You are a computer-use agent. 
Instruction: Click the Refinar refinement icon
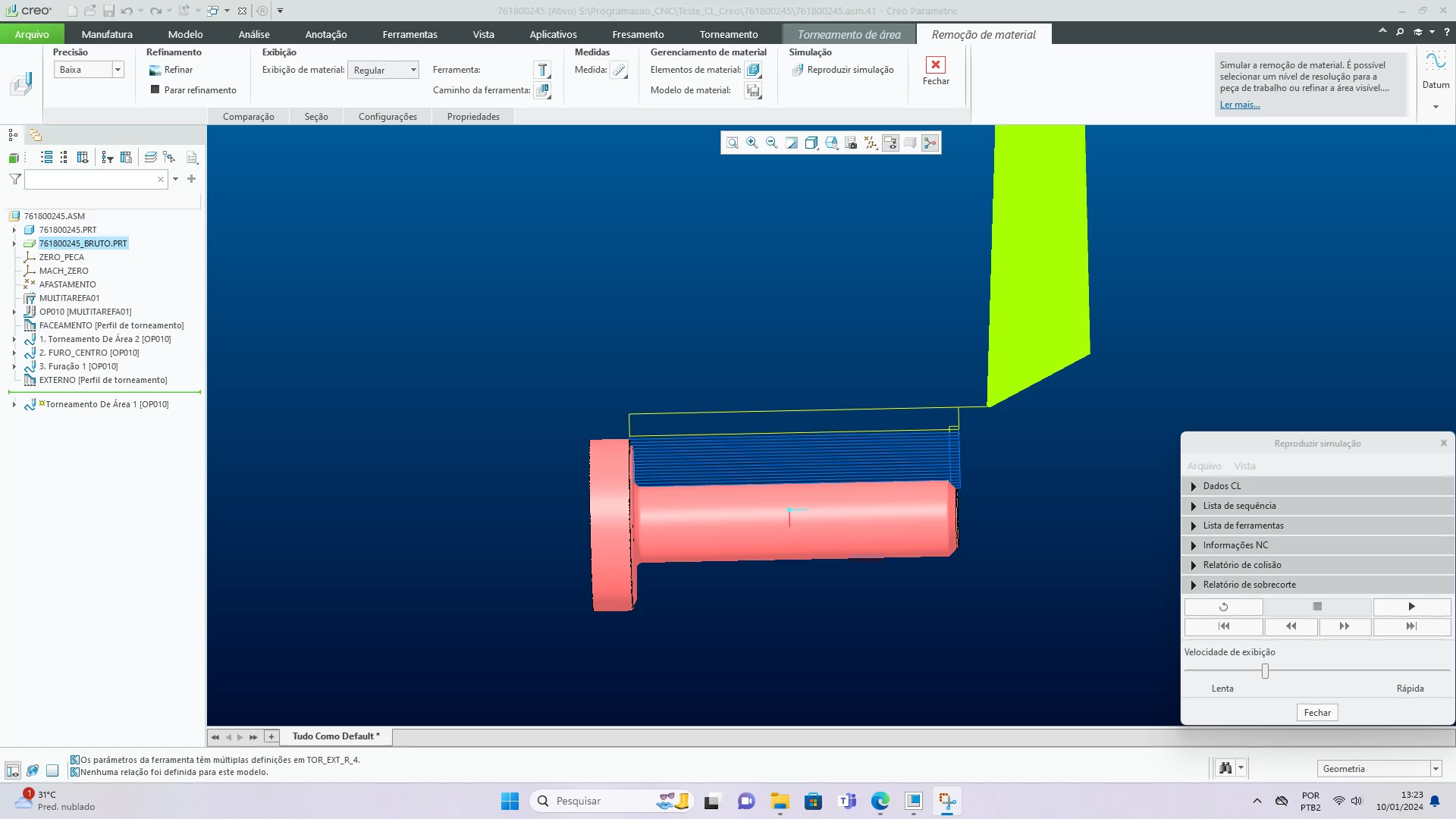[x=156, y=70]
